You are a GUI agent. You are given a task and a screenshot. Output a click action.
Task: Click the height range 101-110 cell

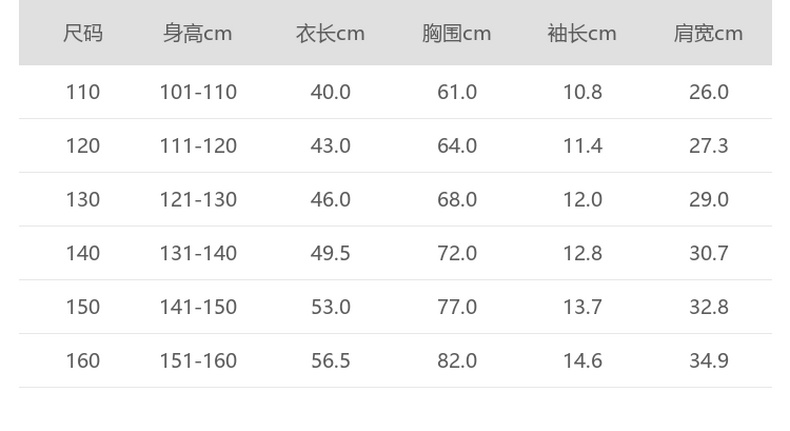198,92
